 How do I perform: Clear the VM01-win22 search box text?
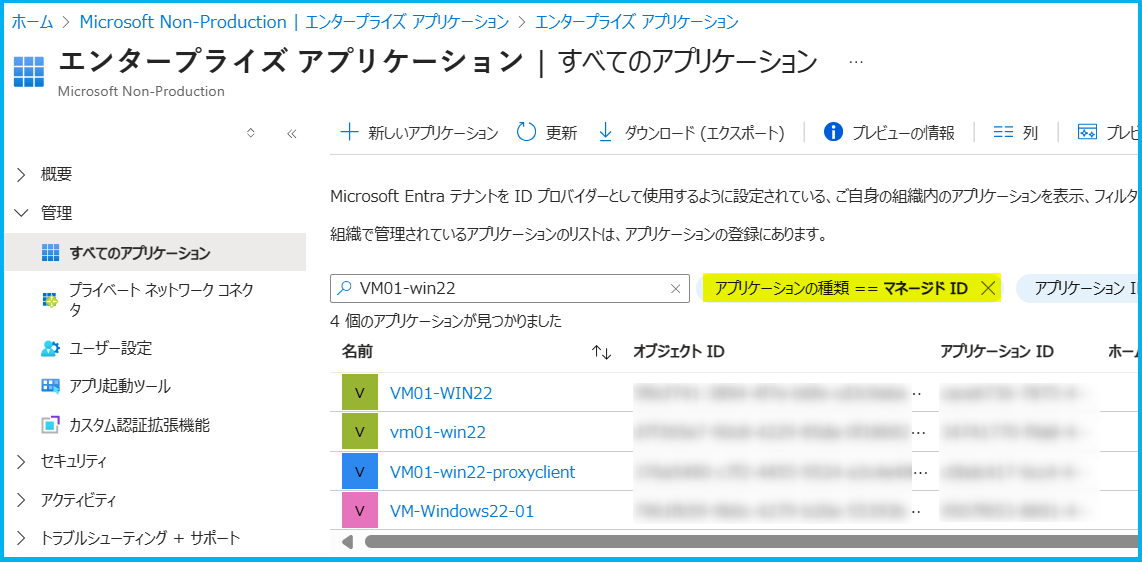pos(676,289)
